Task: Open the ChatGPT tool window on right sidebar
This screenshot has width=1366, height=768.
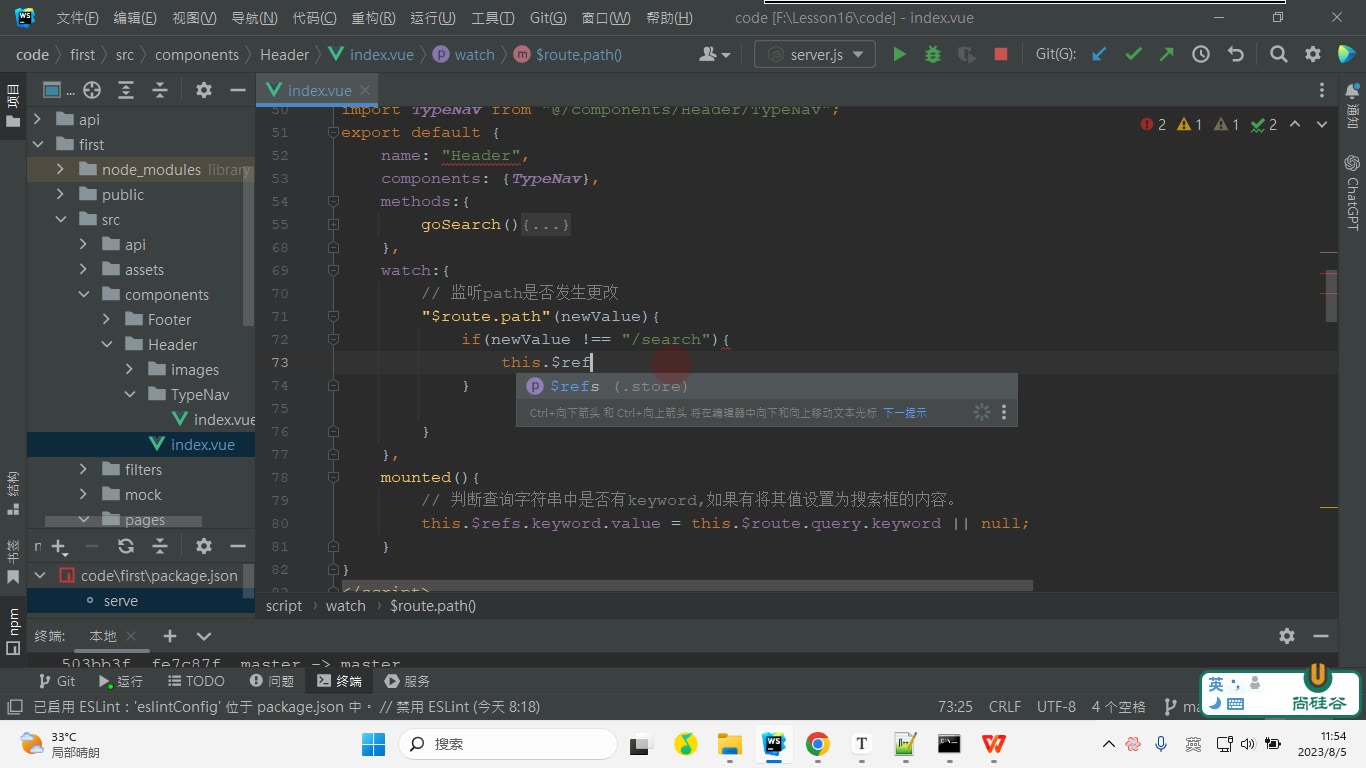Action: [1352, 192]
